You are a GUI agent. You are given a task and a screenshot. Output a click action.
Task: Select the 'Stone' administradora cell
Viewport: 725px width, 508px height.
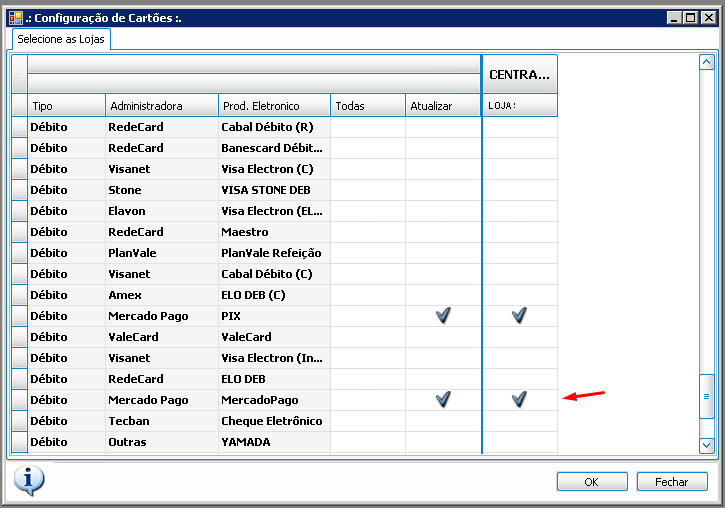tap(161, 190)
